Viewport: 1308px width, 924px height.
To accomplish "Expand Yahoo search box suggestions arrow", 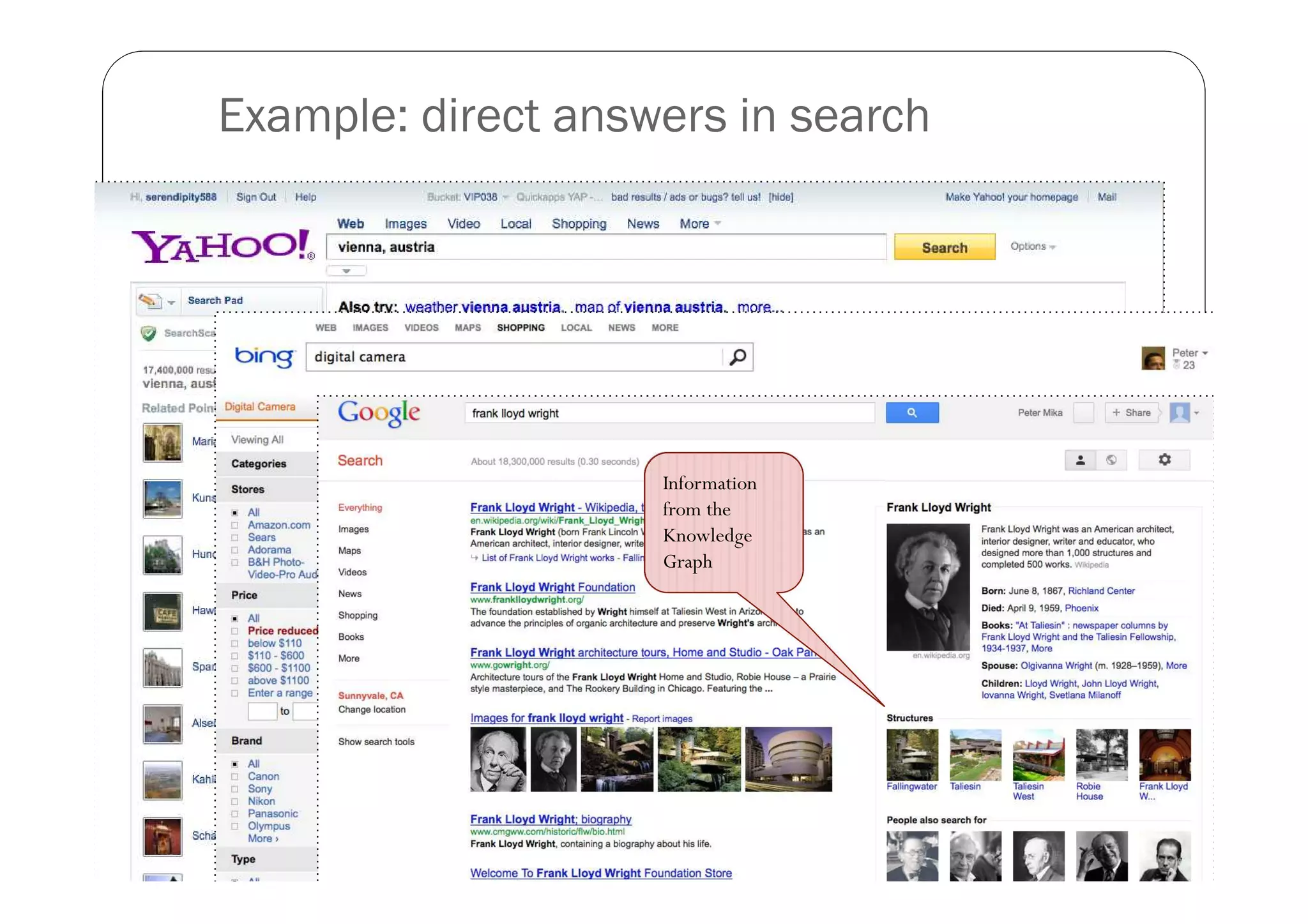I will click(x=346, y=271).
